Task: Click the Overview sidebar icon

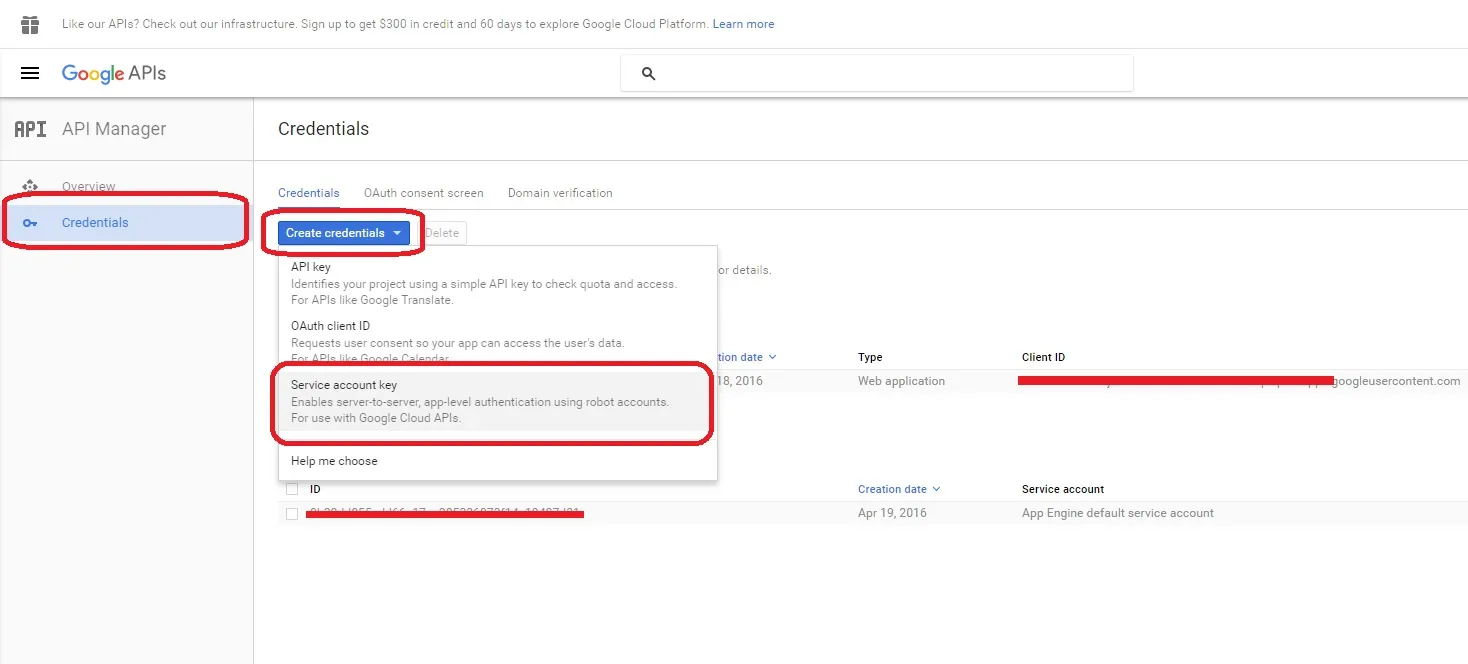Action: pos(30,186)
